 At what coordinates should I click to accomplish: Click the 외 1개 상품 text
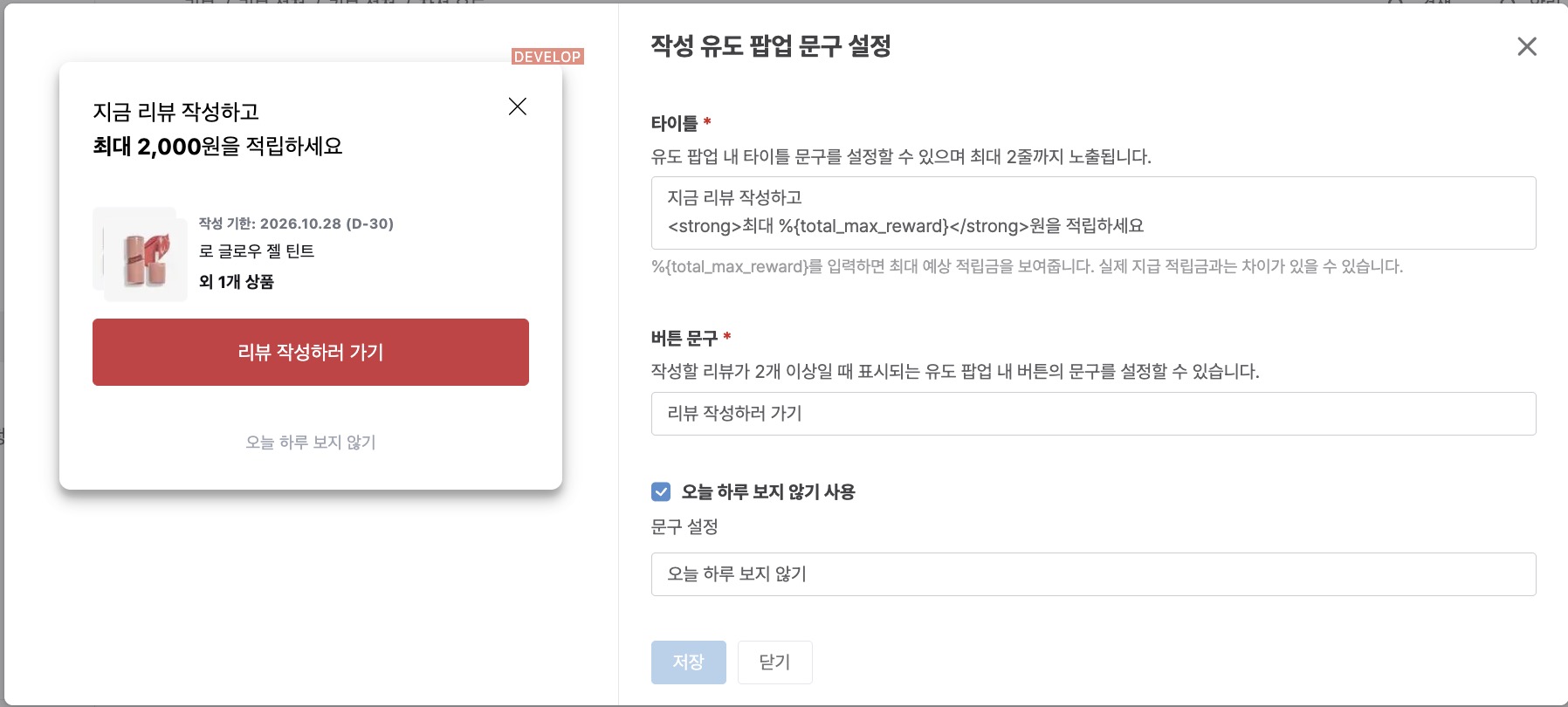pyautogui.click(x=237, y=282)
